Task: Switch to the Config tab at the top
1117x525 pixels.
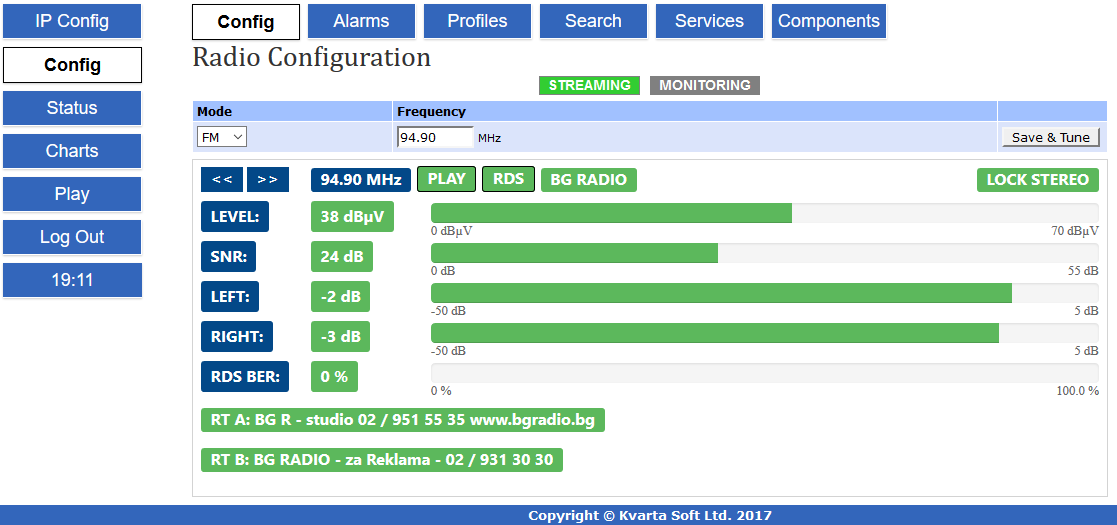Action: [246, 21]
